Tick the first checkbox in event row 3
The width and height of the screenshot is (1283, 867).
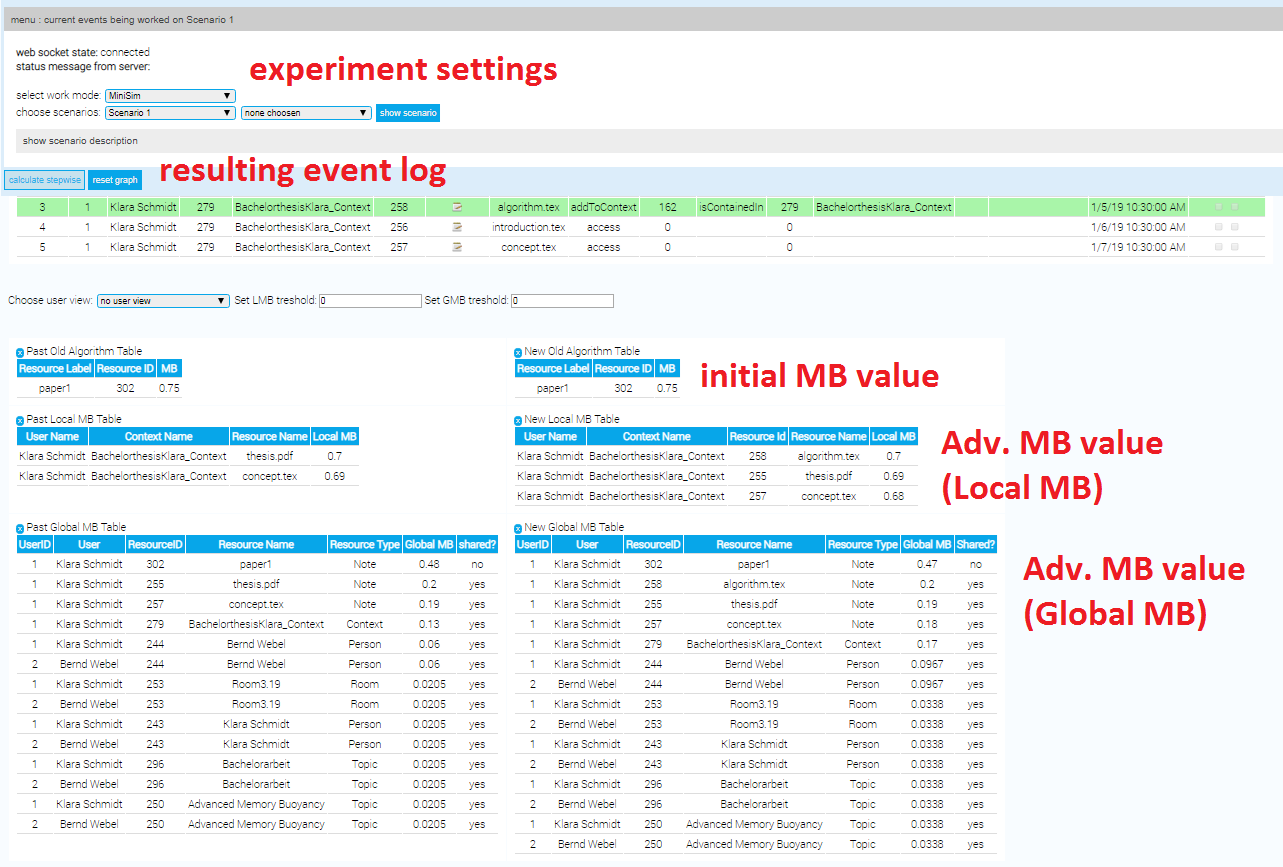tap(1218, 207)
